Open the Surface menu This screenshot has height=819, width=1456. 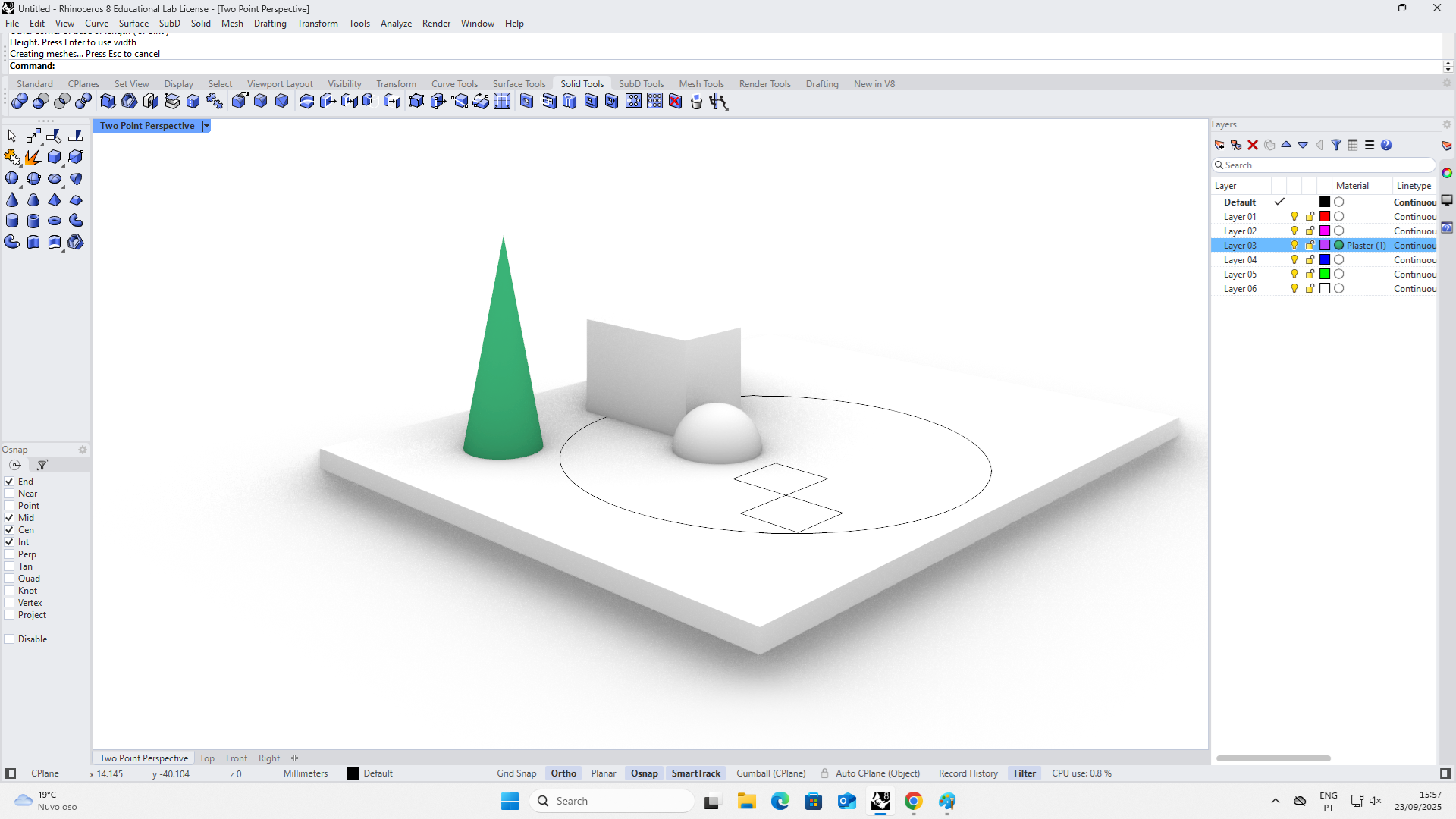click(133, 24)
